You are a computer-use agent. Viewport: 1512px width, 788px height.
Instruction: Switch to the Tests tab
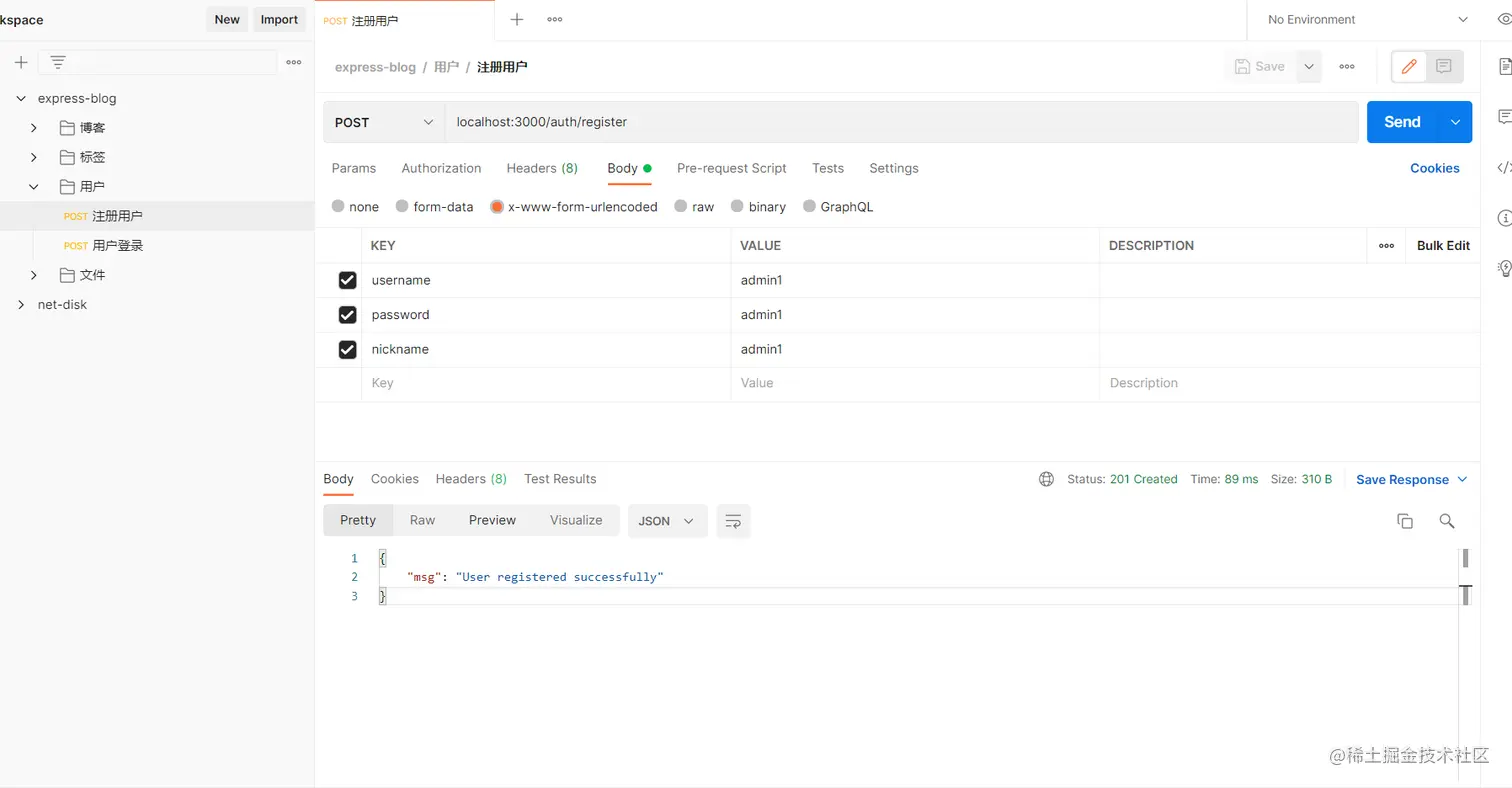(x=828, y=168)
